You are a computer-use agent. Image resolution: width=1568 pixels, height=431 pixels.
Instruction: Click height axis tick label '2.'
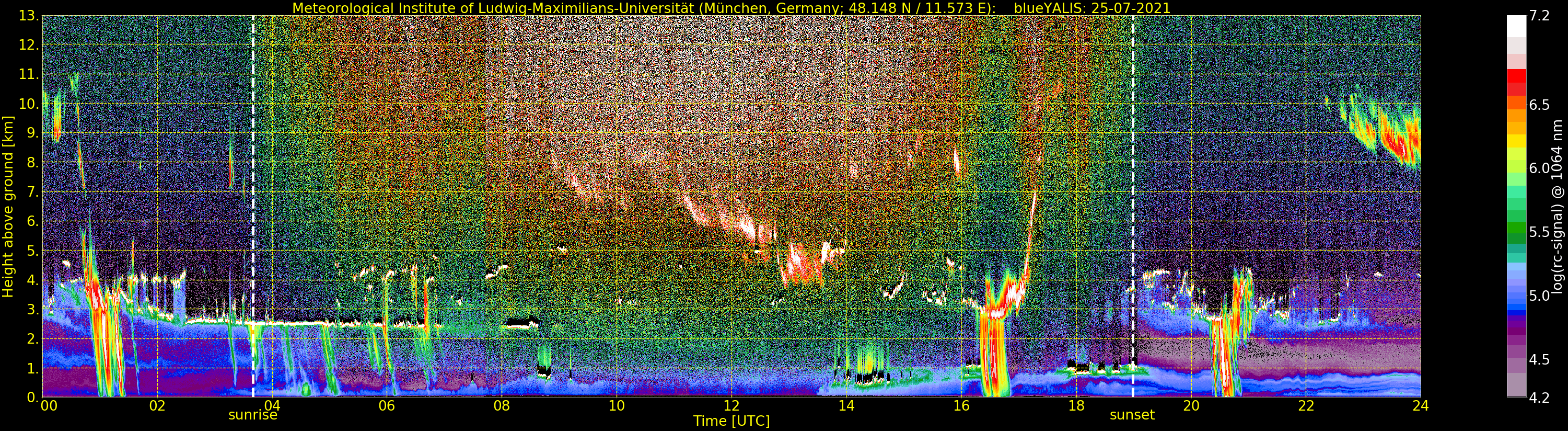(32, 339)
